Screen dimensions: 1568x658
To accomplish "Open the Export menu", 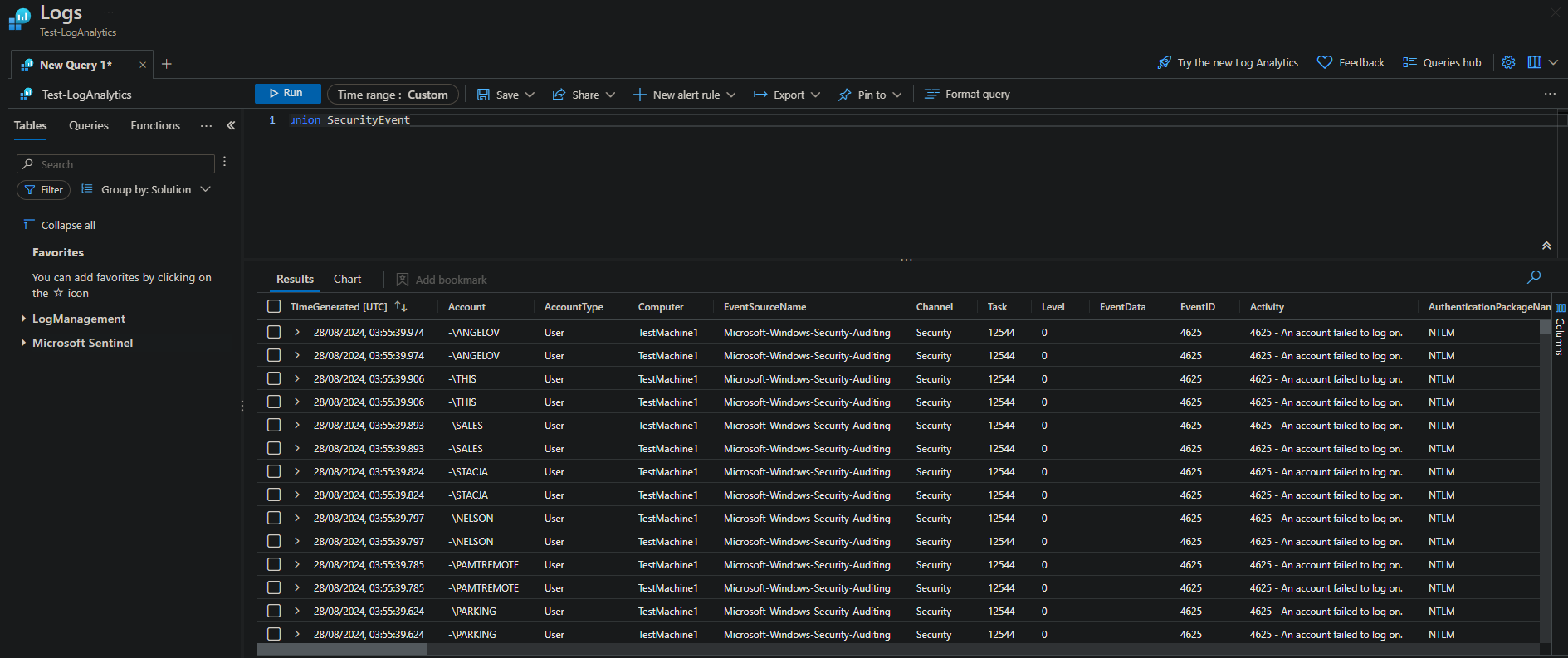I will (x=786, y=95).
